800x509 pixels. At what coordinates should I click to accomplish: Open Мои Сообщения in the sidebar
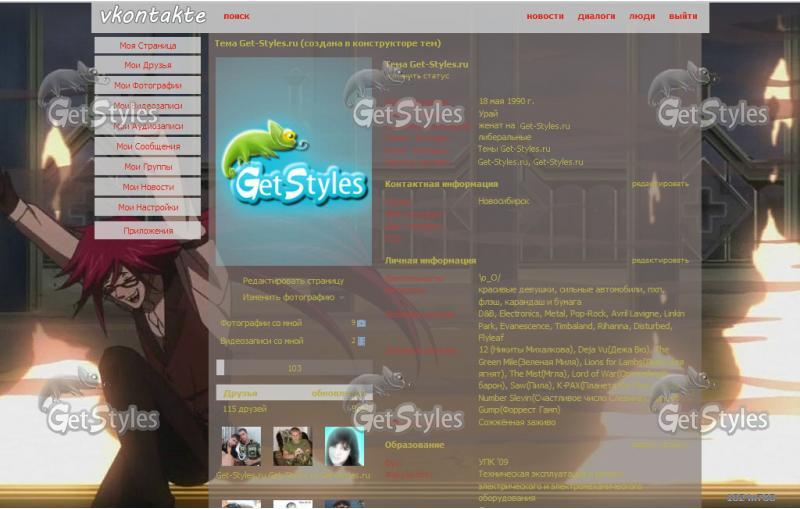point(148,147)
